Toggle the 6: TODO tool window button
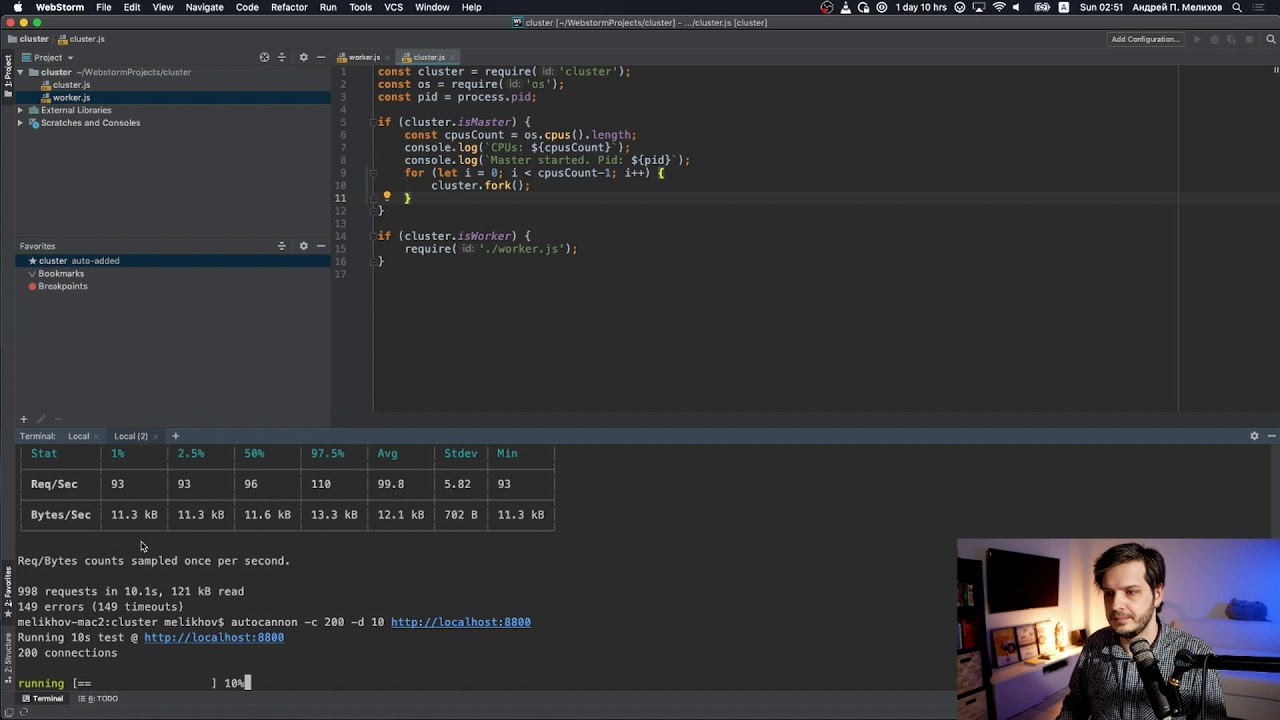This screenshot has height=720, width=1280. pos(98,698)
